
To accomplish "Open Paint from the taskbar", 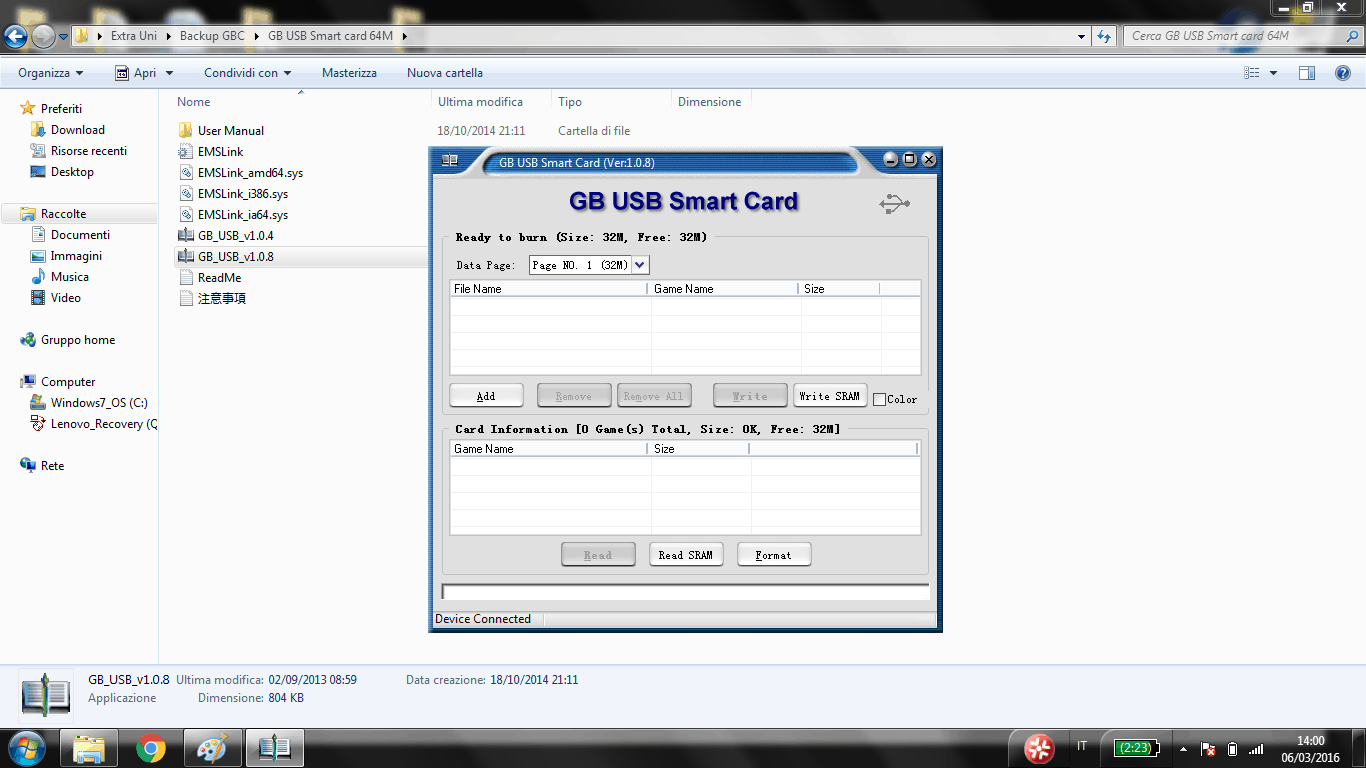I will [x=212, y=748].
